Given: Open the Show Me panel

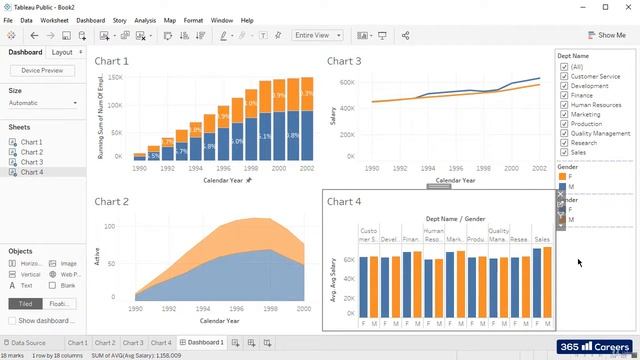Looking at the screenshot, I should 607,36.
